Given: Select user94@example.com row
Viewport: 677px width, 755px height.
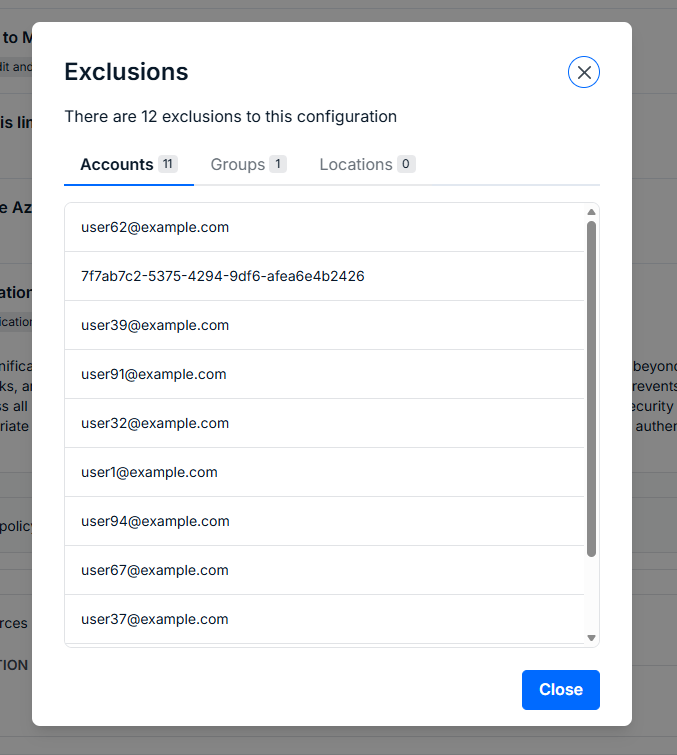Looking at the screenshot, I should (x=325, y=521).
